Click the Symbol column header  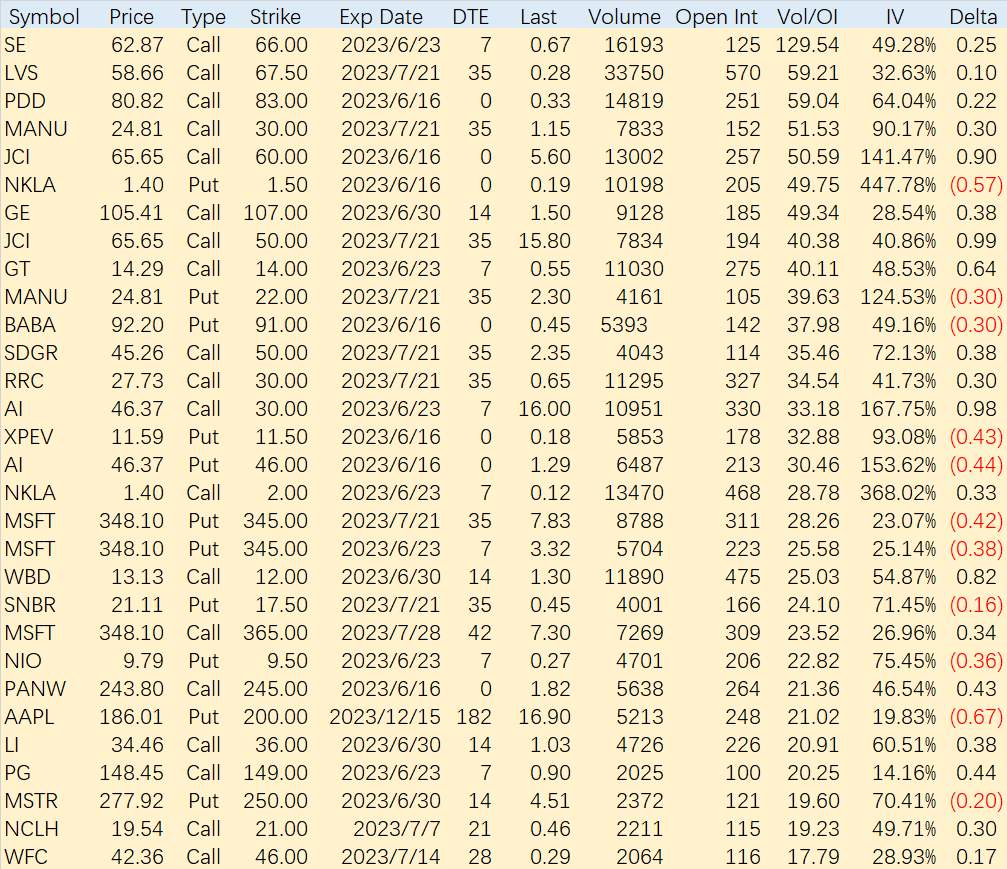44,17
